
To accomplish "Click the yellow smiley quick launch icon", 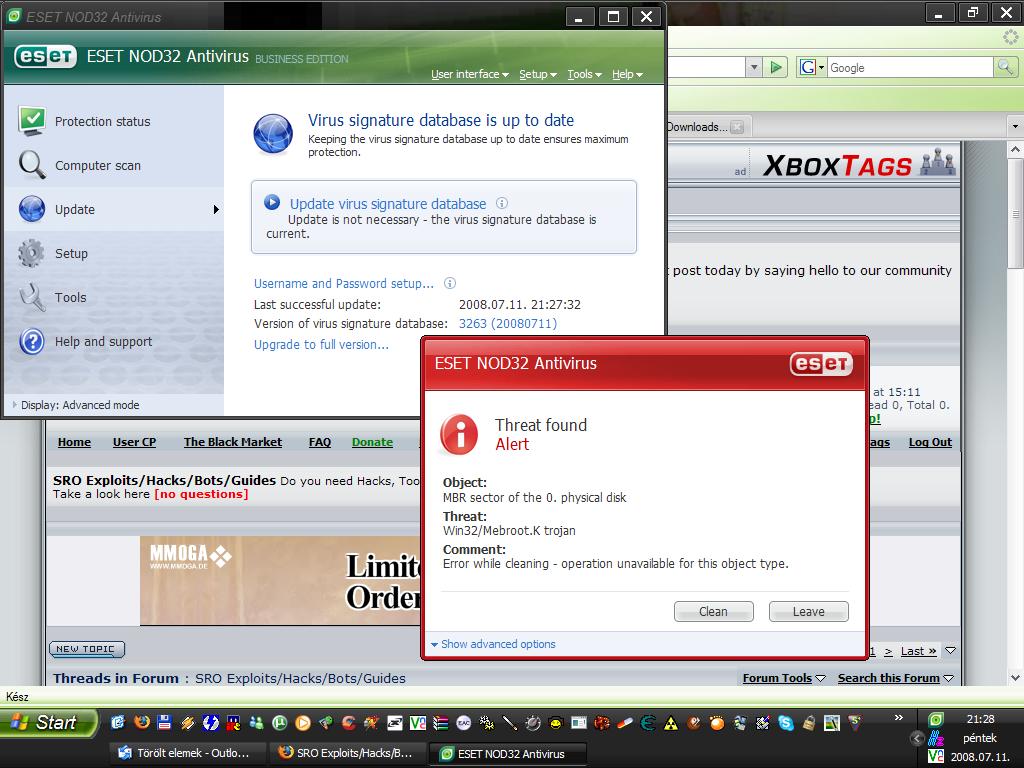I will click(x=555, y=722).
